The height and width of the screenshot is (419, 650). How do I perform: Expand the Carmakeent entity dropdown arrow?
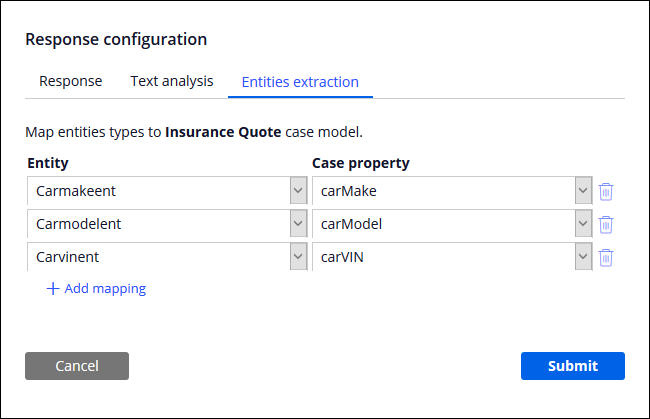(297, 191)
